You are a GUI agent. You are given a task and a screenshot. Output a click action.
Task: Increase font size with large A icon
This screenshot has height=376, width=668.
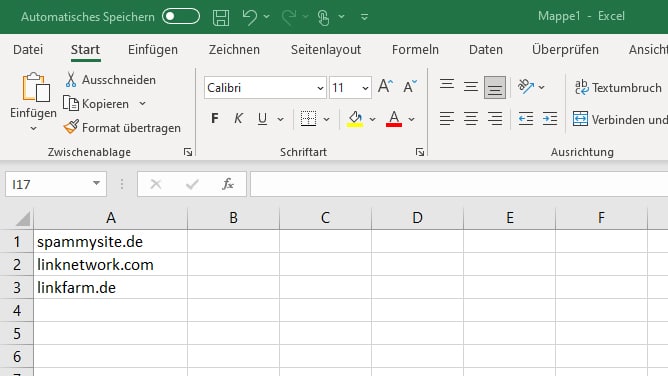pyautogui.click(x=385, y=86)
